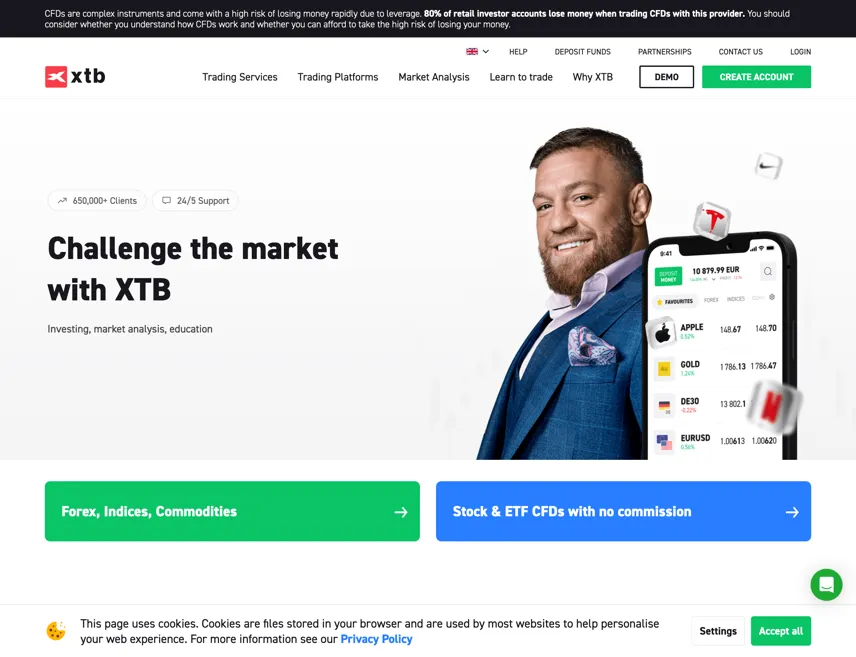
Task: Click the Netflix logo cube
Action: click(774, 404)
